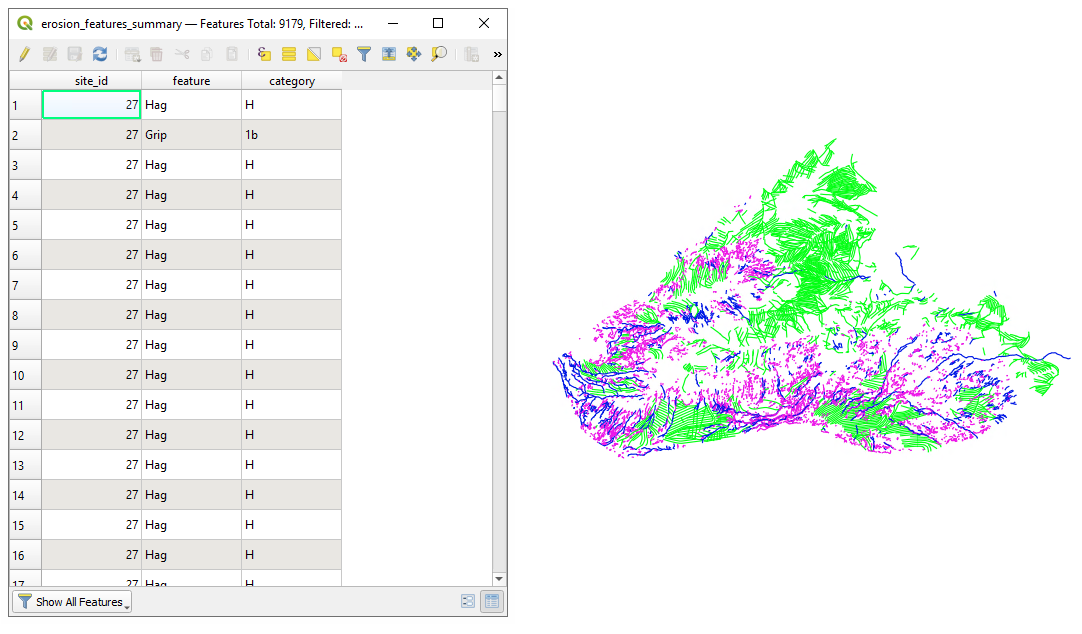
Task: Pan the map to selected rows
Action: (x=414, y=54)
